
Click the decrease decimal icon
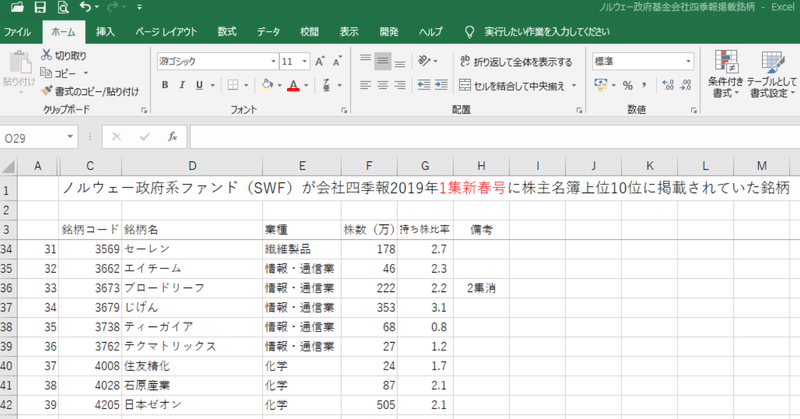click(686, 85)
